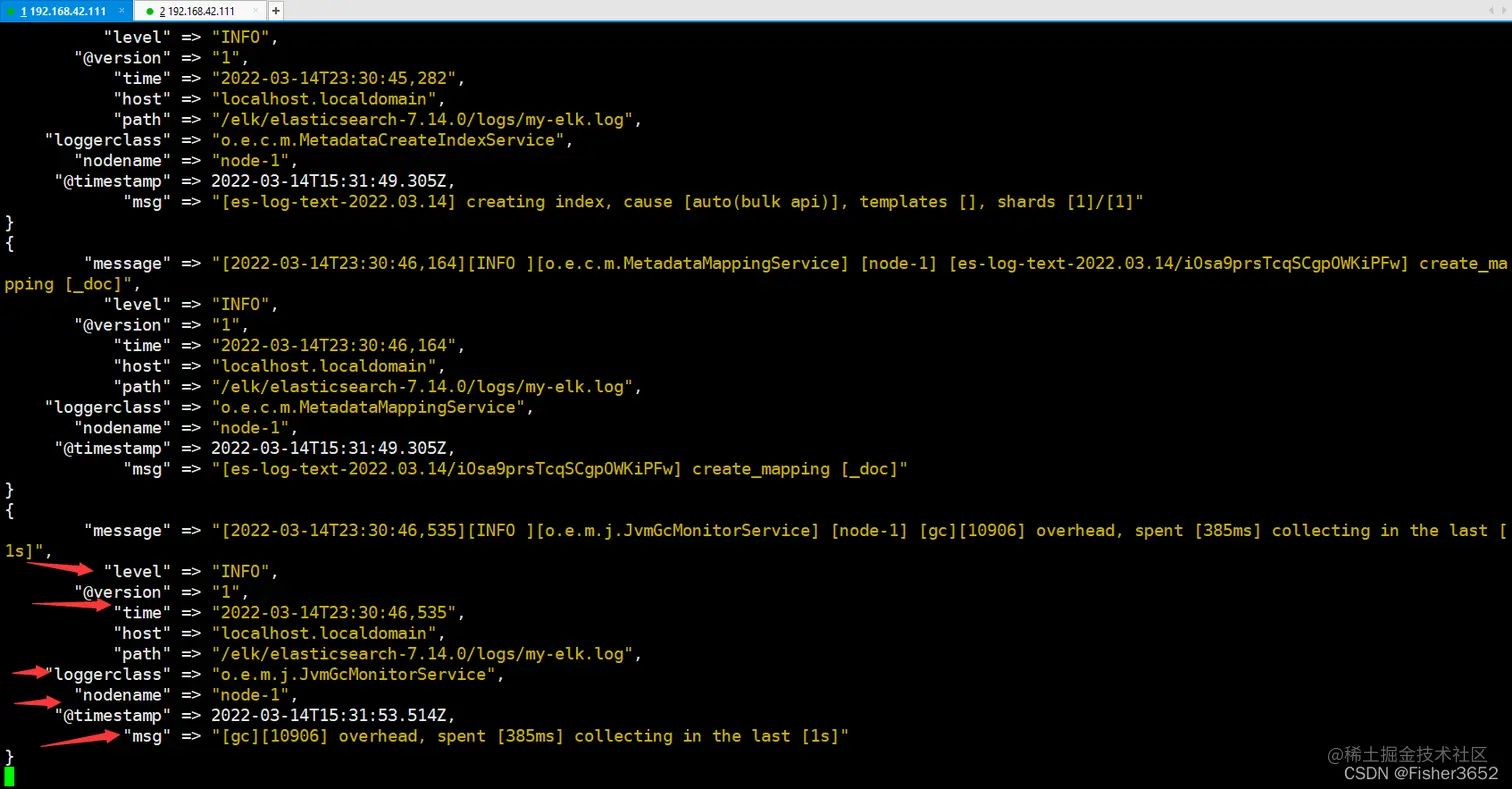Click the "msg" key beside the [gc][10906] value
Screen dimensions: 1512x789
(x=147, y=737)
